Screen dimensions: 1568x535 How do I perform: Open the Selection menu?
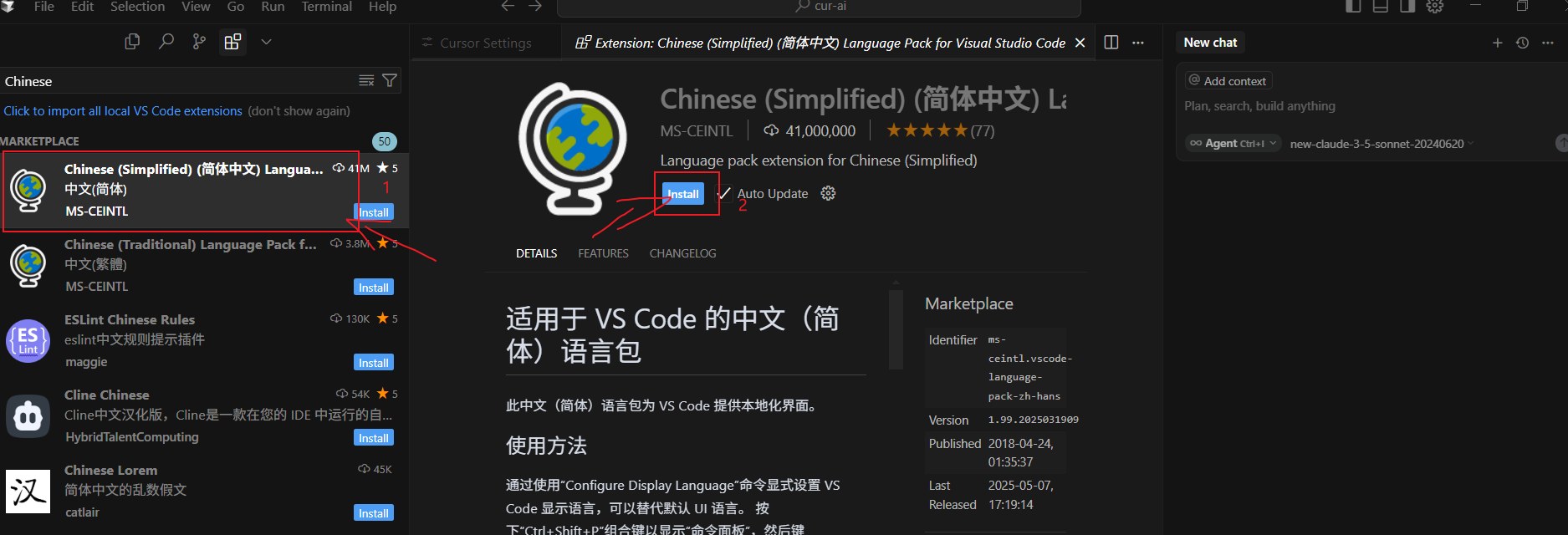pyautogui.click(x=137, y=7)
